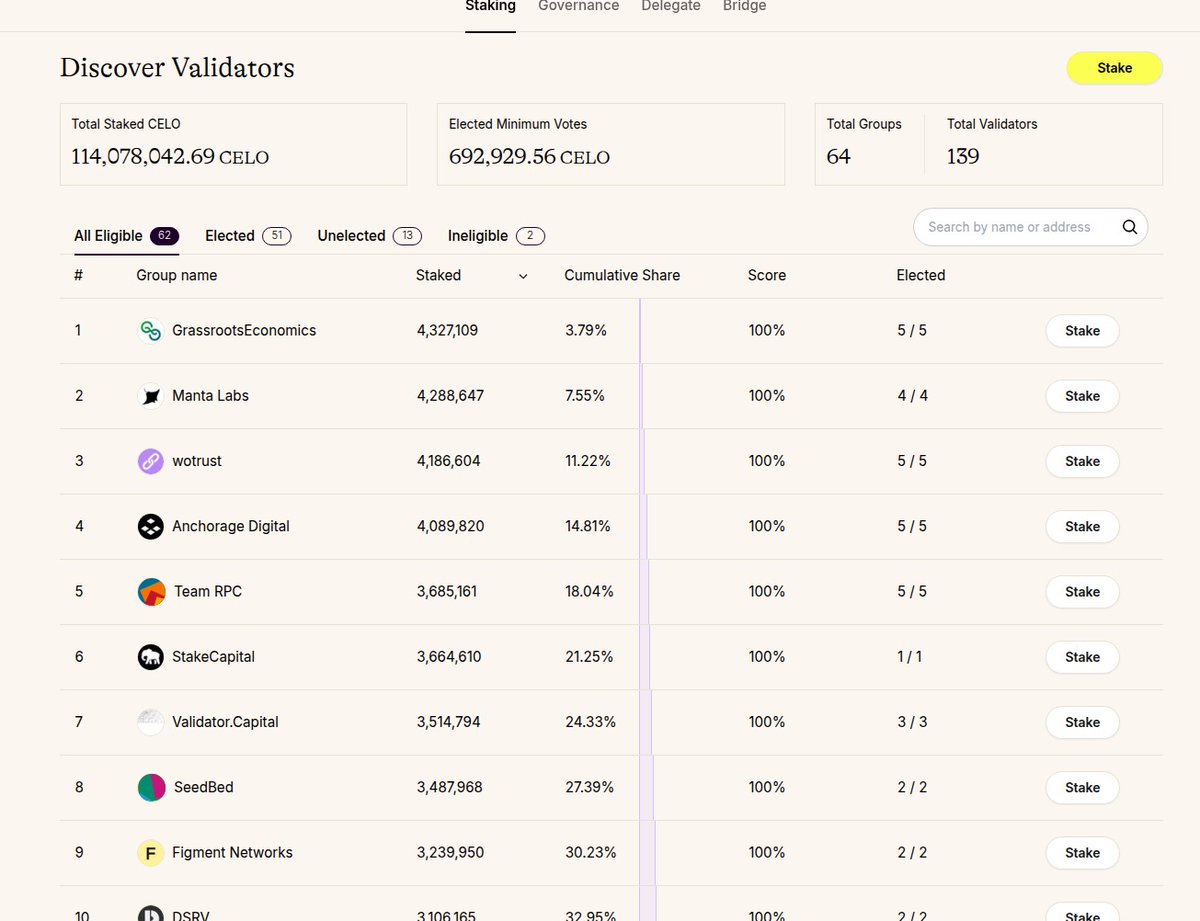The width and height of the screenshot is (1200, 921).
Task: Click the StakeCapital group name
Action: pos(214,657)
